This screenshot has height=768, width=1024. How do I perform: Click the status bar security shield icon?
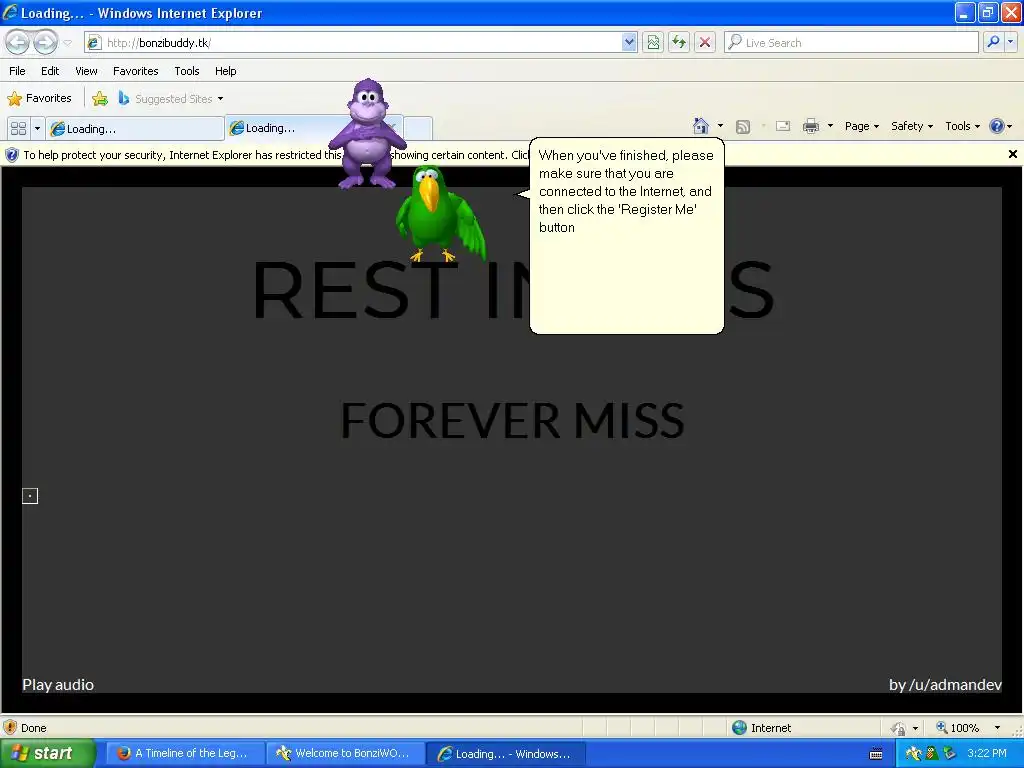click(x=10, y=727)
